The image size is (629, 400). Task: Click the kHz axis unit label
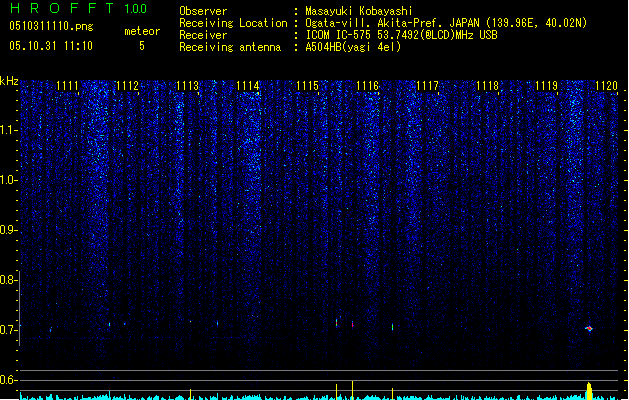pos(9,81)
